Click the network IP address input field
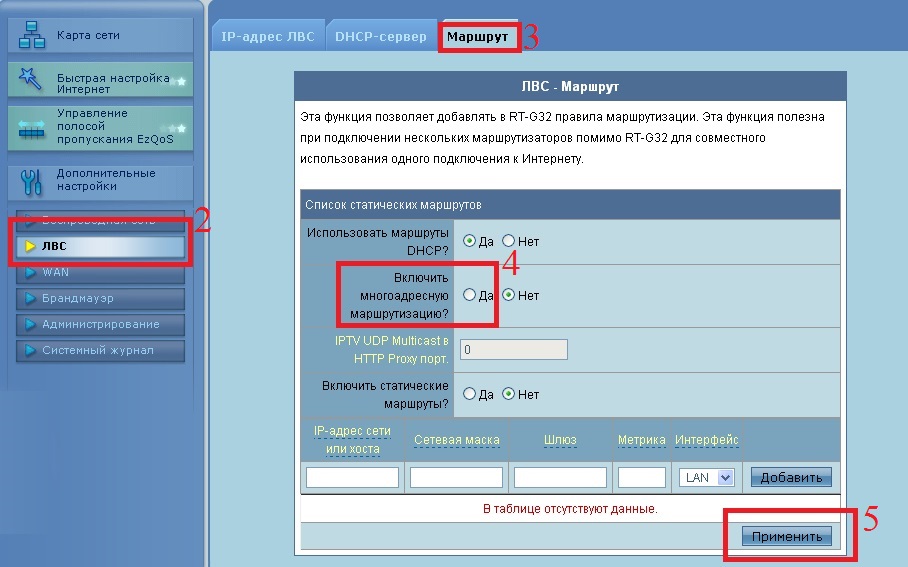The height and width of the screenshot is (567, 908). click(352, 477)
